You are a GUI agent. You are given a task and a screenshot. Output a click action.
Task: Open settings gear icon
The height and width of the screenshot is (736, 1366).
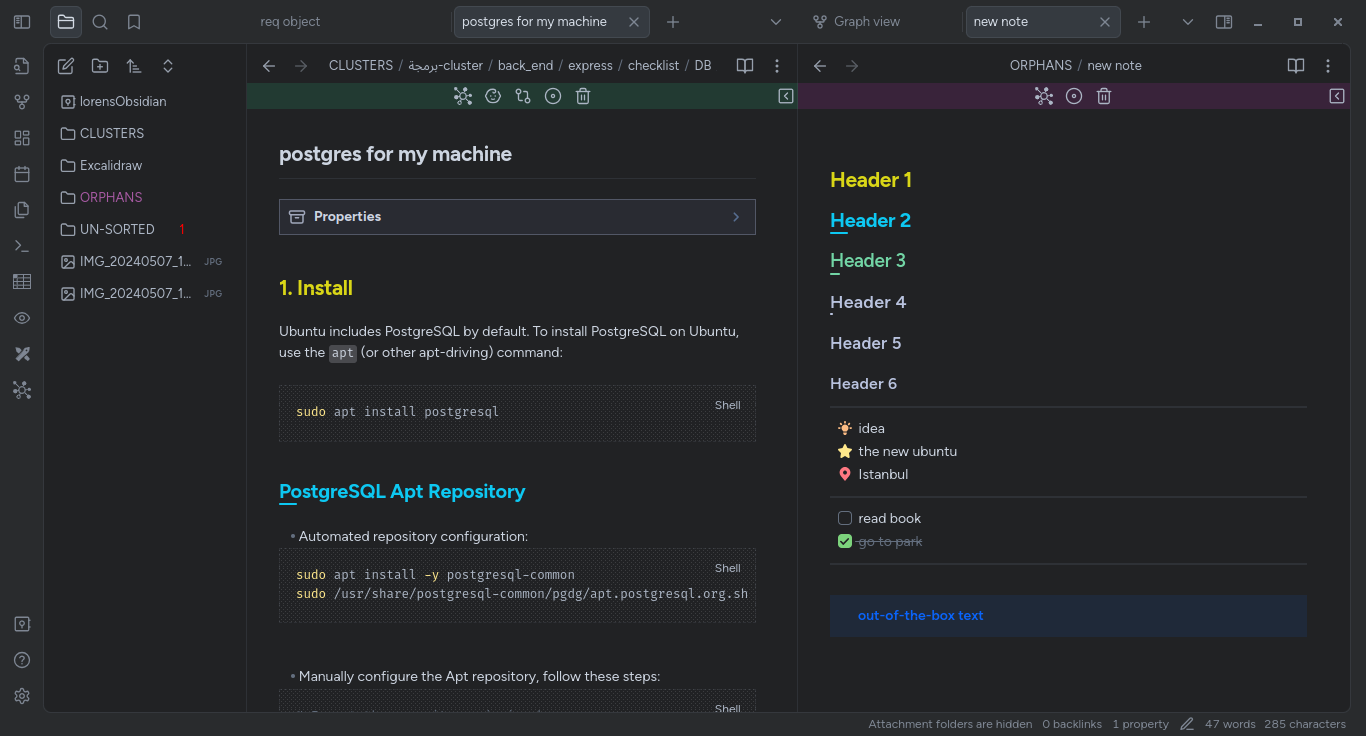[x=22, y=696]
